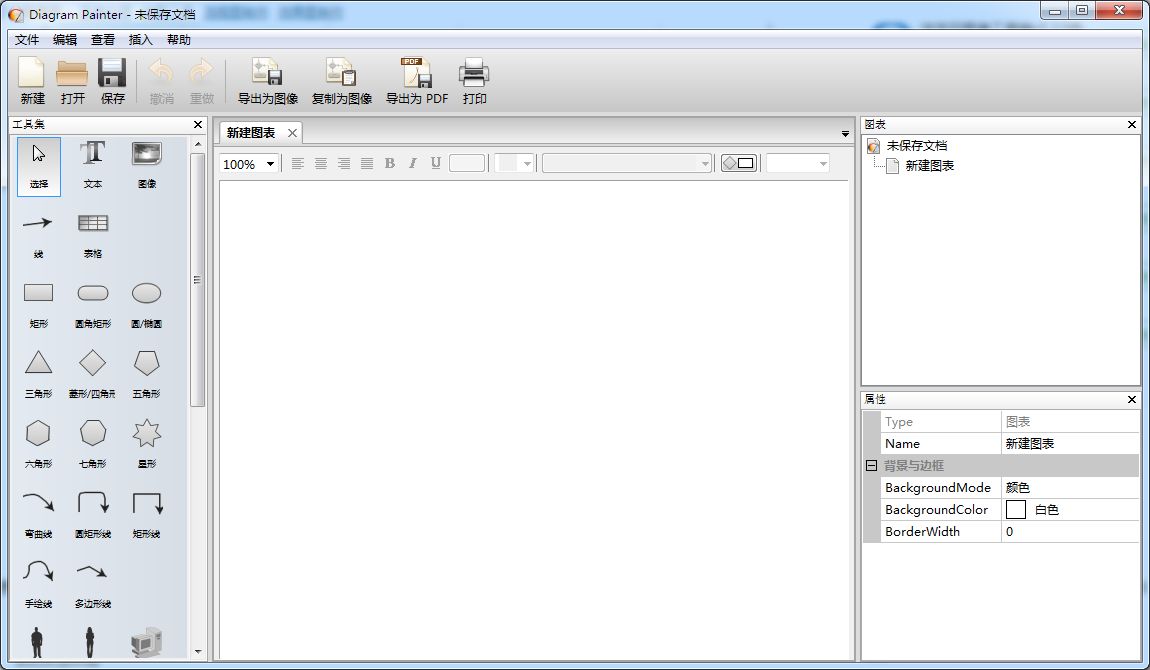Open the 查看 menu
The image size is (1150, 670).
pyautogui.click(x=103, y=40)
